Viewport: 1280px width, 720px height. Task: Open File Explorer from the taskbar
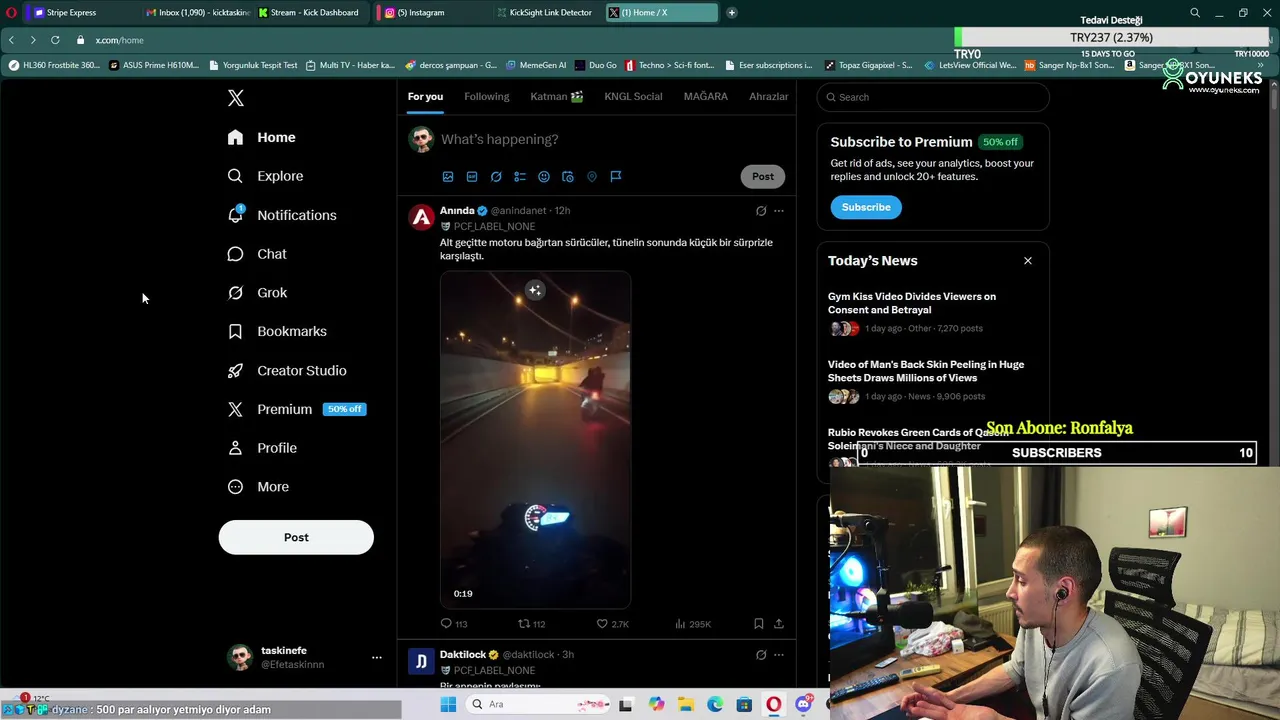686,705
